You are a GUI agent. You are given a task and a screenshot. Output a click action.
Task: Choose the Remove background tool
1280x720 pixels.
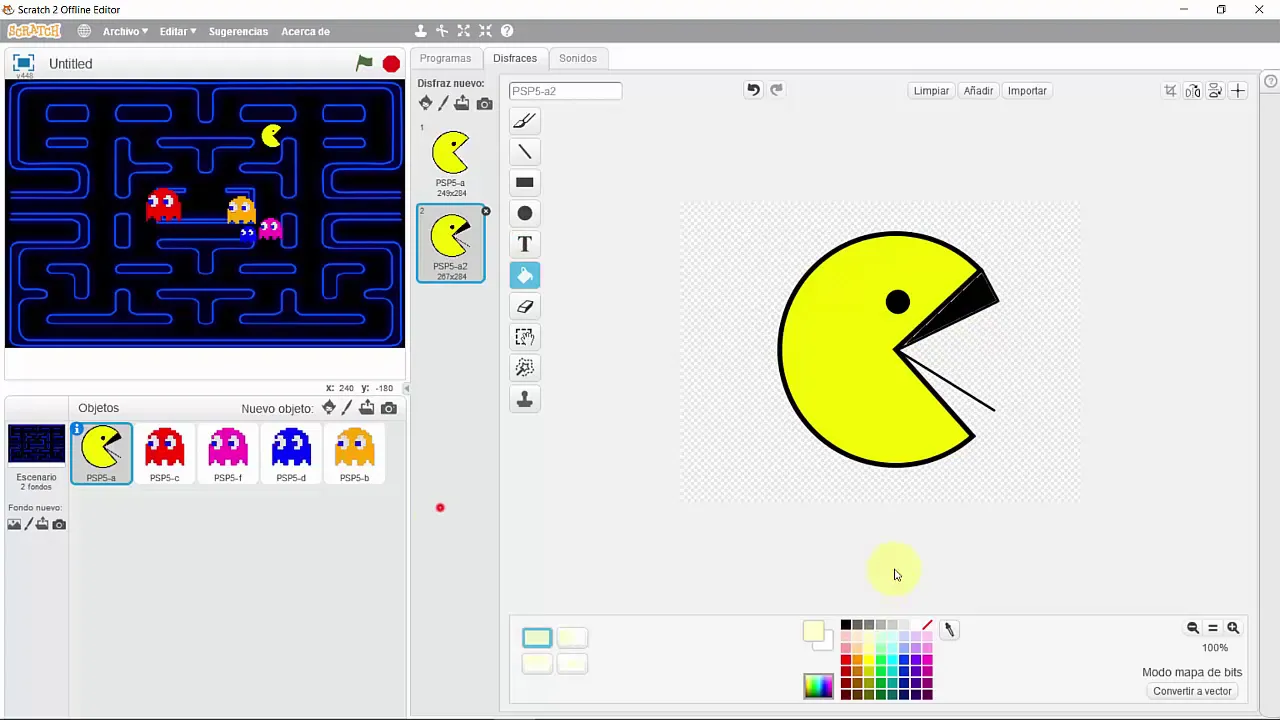click(x=524, y=368)
